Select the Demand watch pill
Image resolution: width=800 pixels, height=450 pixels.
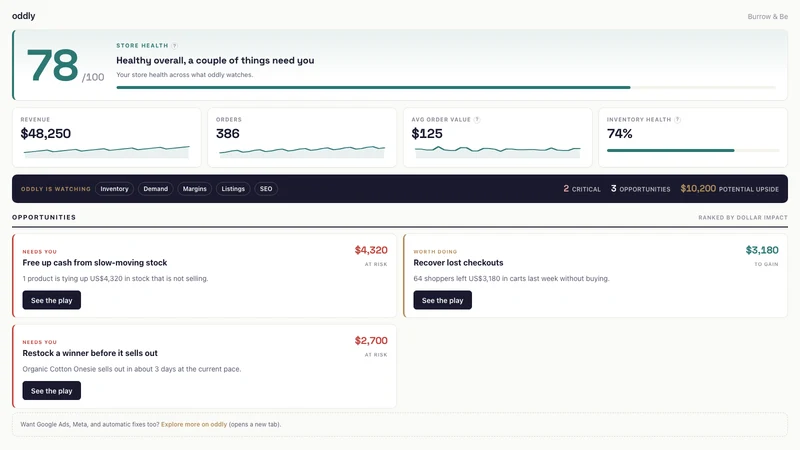click(156, 189)
